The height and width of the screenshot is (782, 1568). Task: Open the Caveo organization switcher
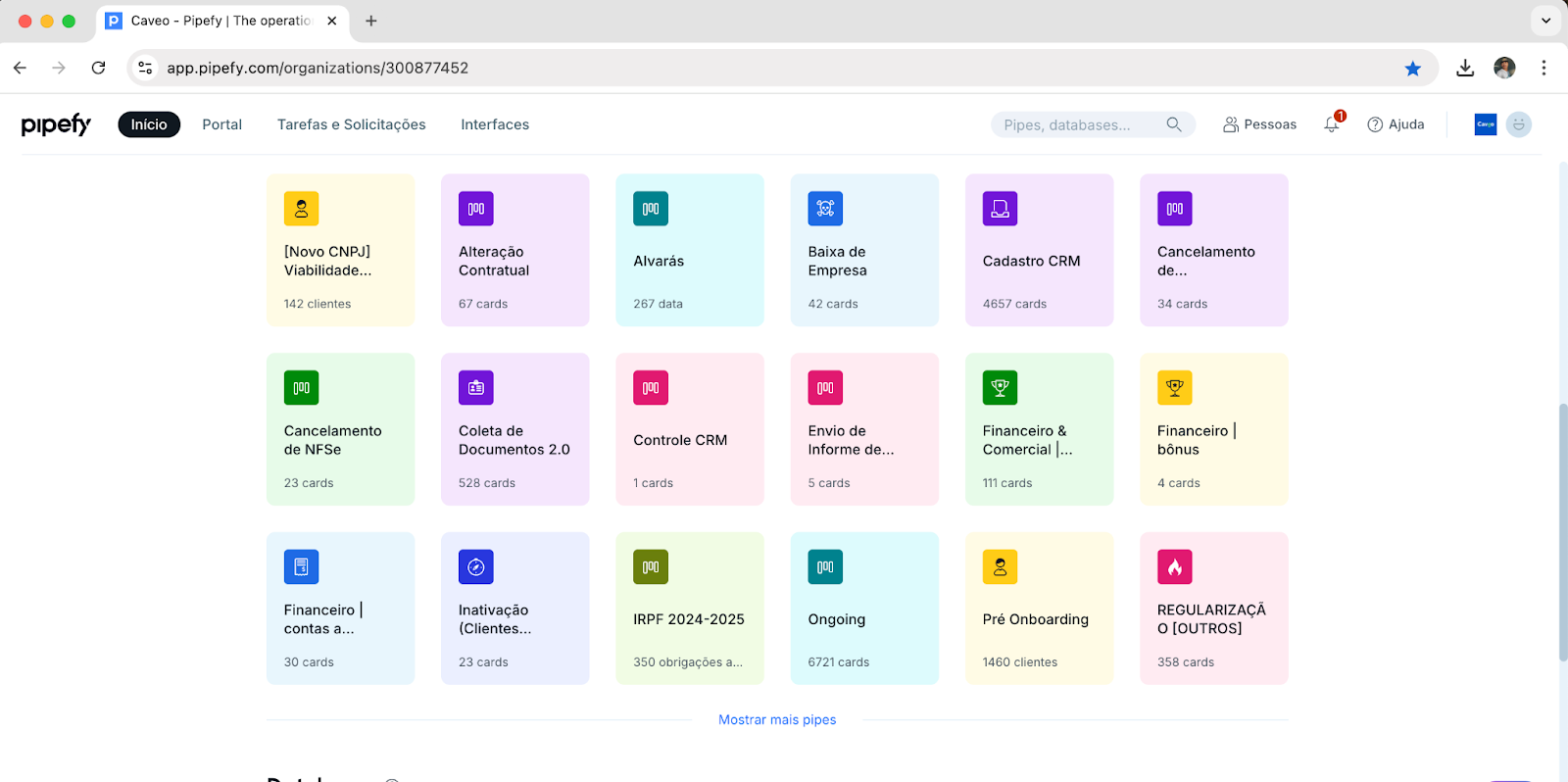[1485, 124]
